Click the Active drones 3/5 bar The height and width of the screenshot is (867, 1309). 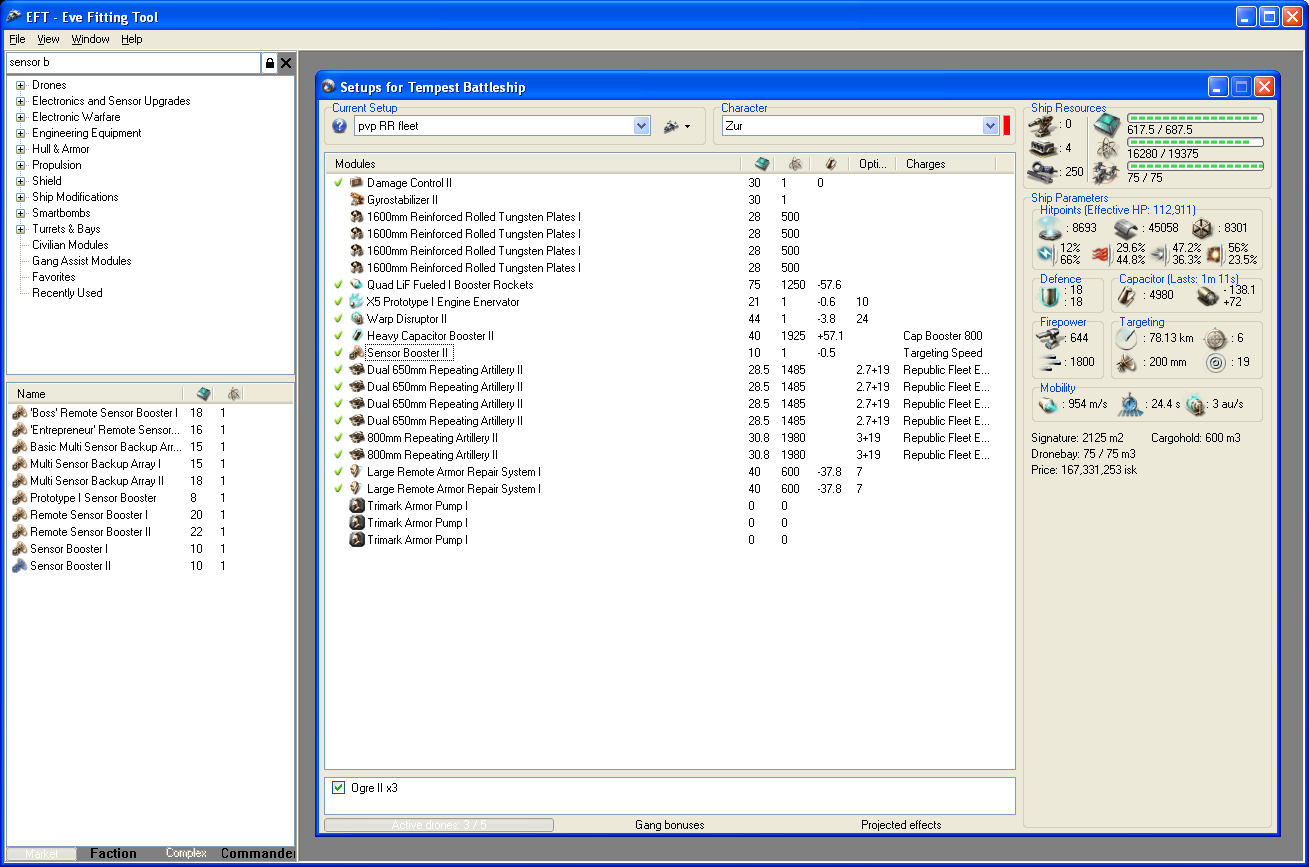tap(438, 825)
